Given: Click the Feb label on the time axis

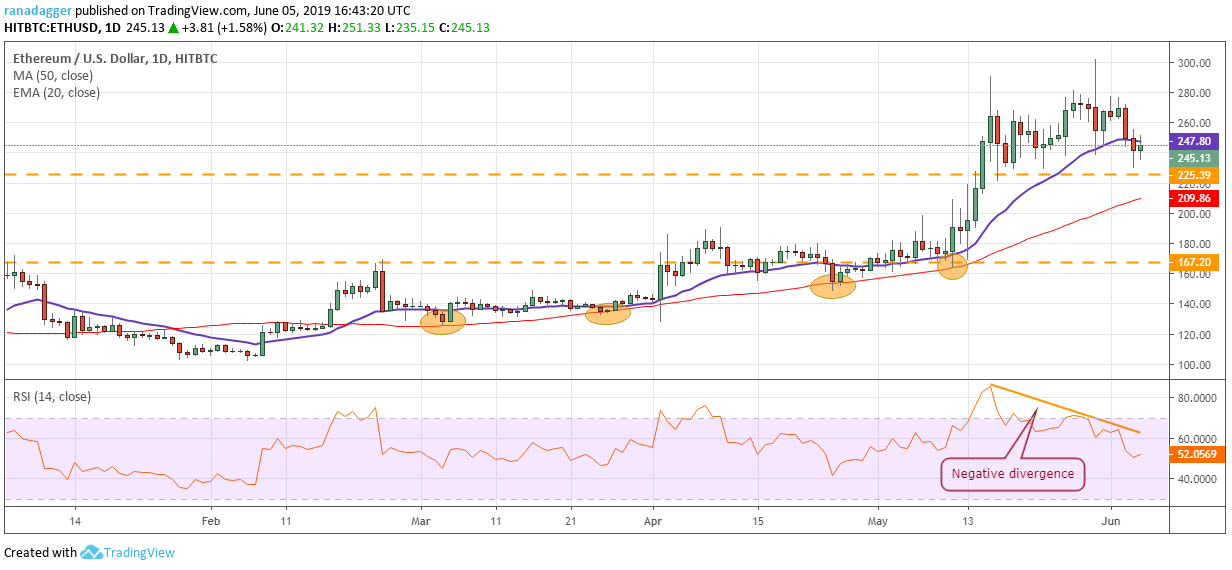Looking at the screenshot, I should pyautogui.click(x=210, y=521).
